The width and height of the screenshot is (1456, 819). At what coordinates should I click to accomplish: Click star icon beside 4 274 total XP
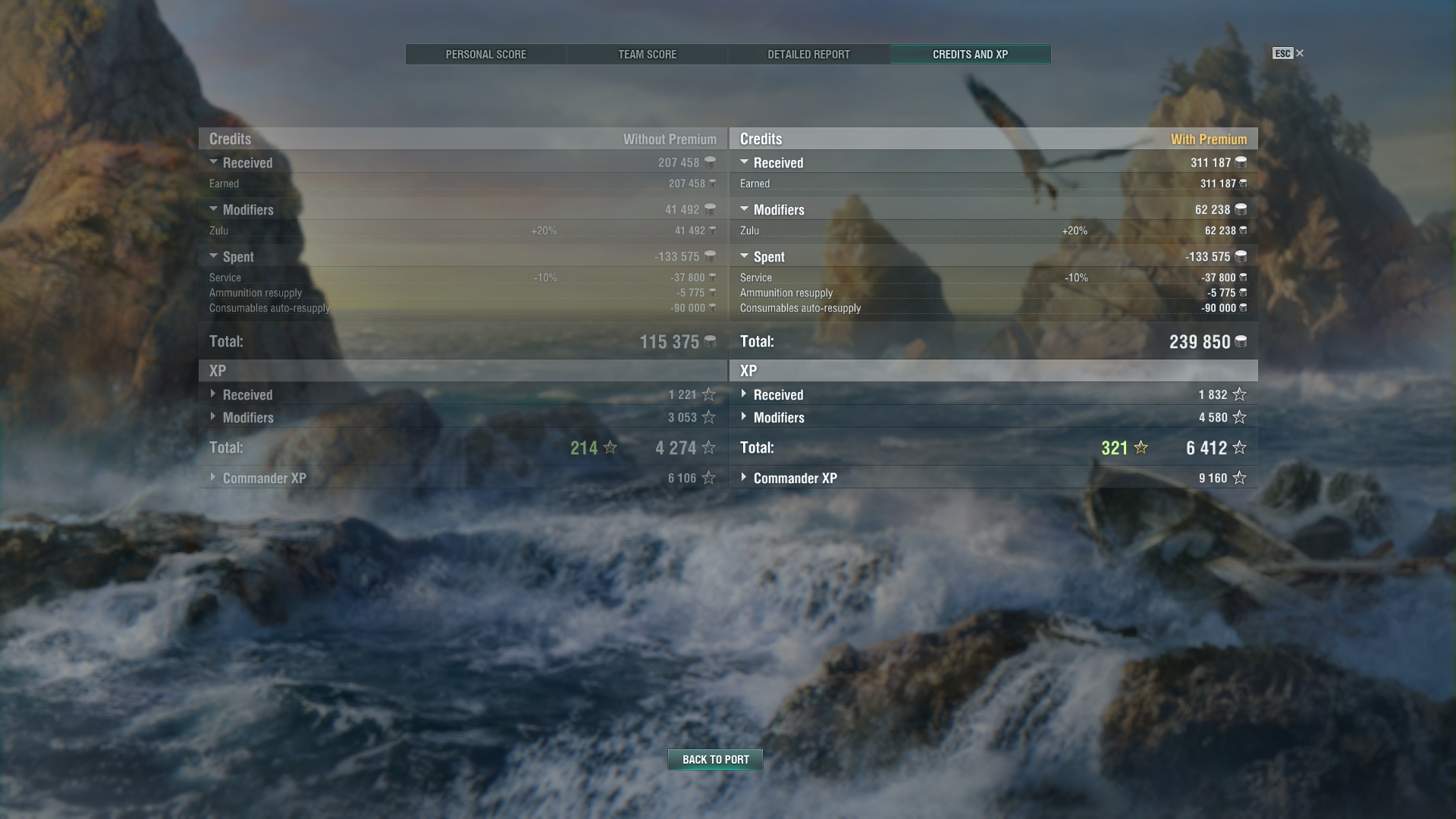click(x=708, y=447)
